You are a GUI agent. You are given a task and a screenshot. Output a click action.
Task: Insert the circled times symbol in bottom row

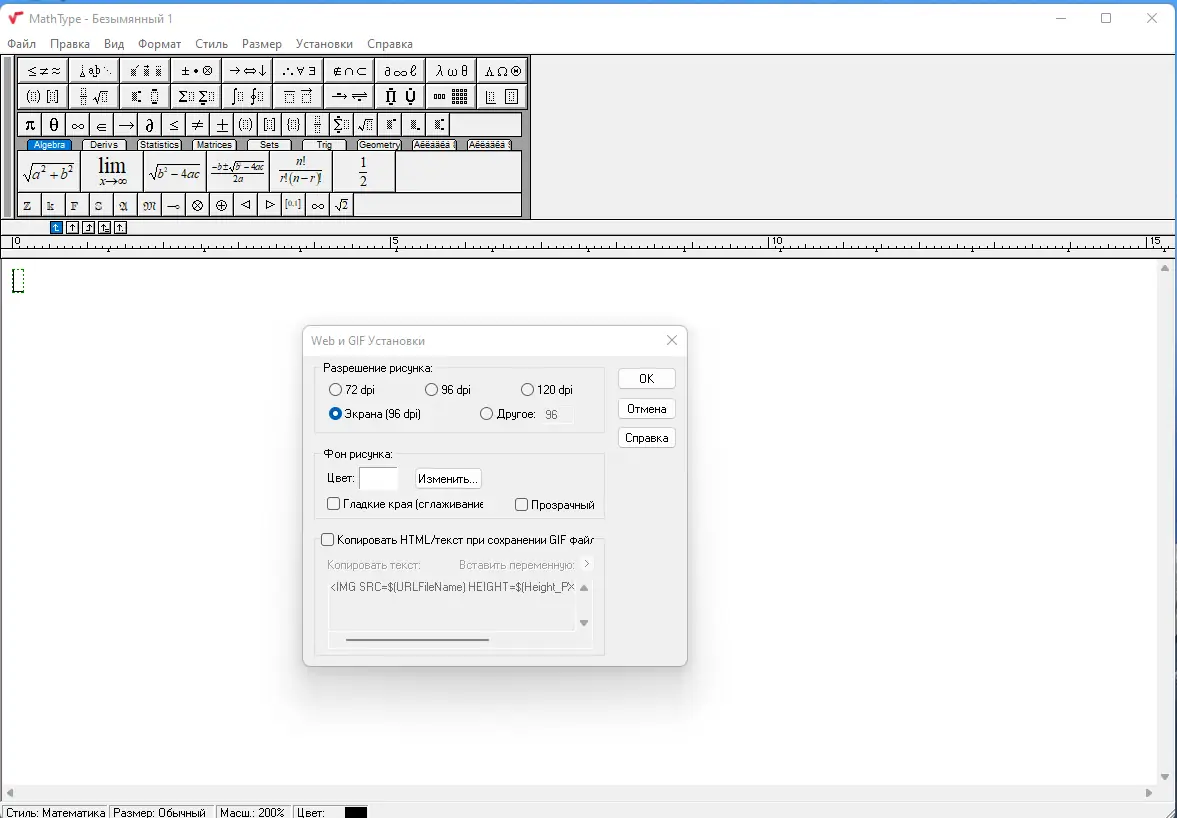[197, 205]
